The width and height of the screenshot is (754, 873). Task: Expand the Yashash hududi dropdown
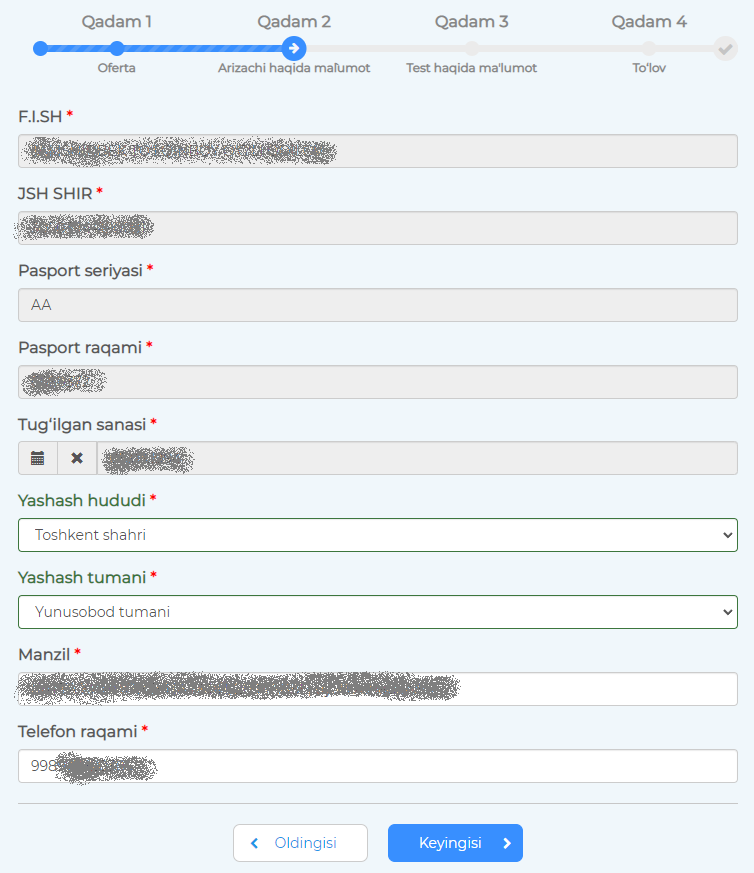coord(378,535)
